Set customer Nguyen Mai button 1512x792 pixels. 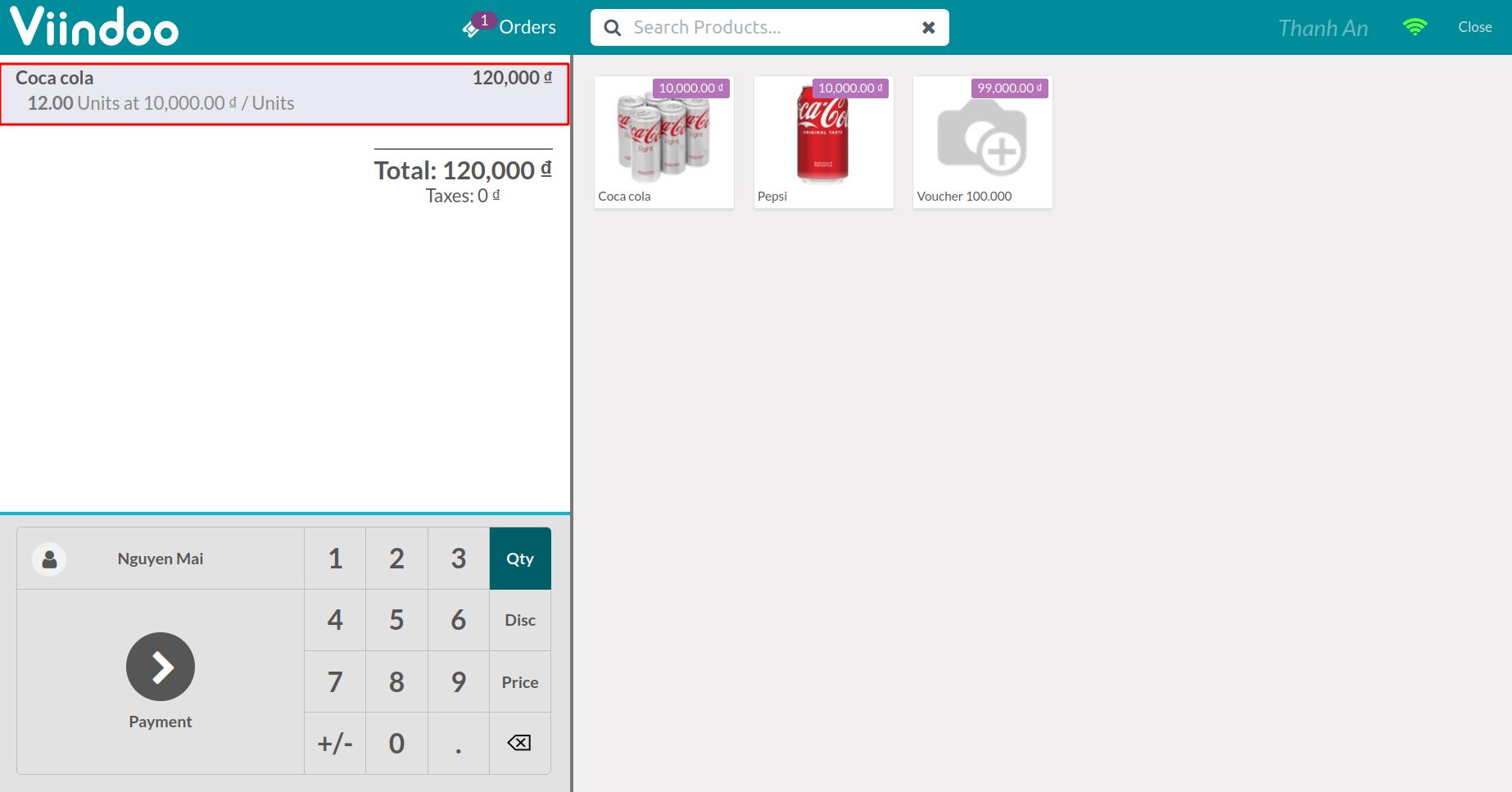click(x=161, y=559)
